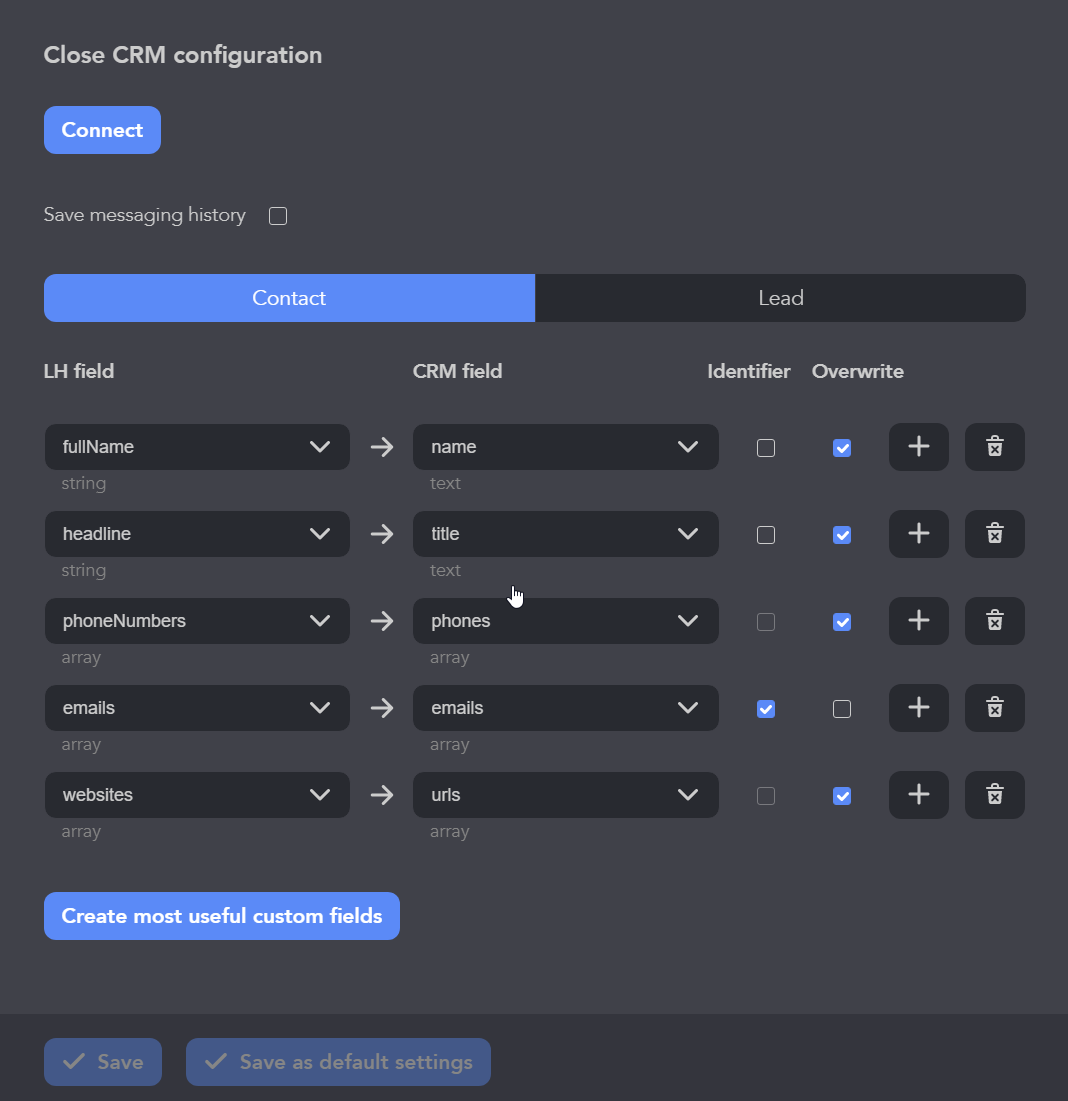Delete the websites to urls mapping
This screenshot has height=1101, width=1068.
tap(994, 795)
